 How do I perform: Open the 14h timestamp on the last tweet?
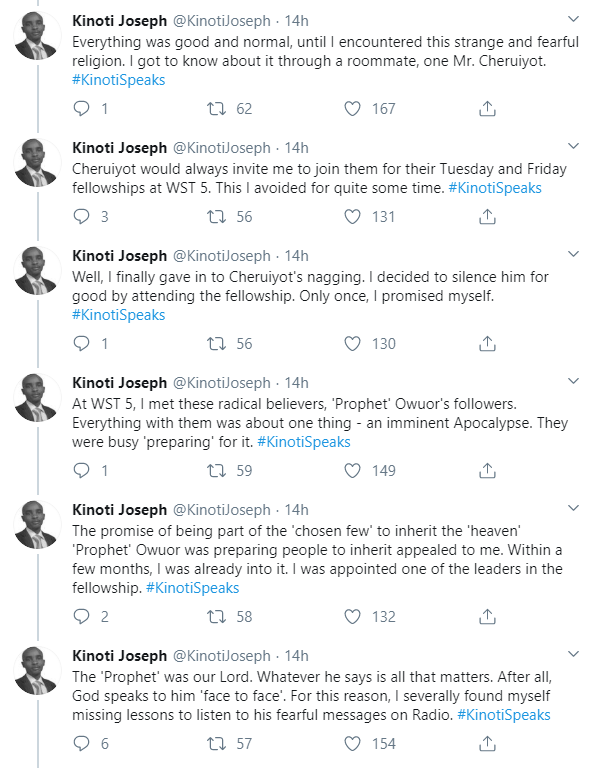click(x=296, y=655)
